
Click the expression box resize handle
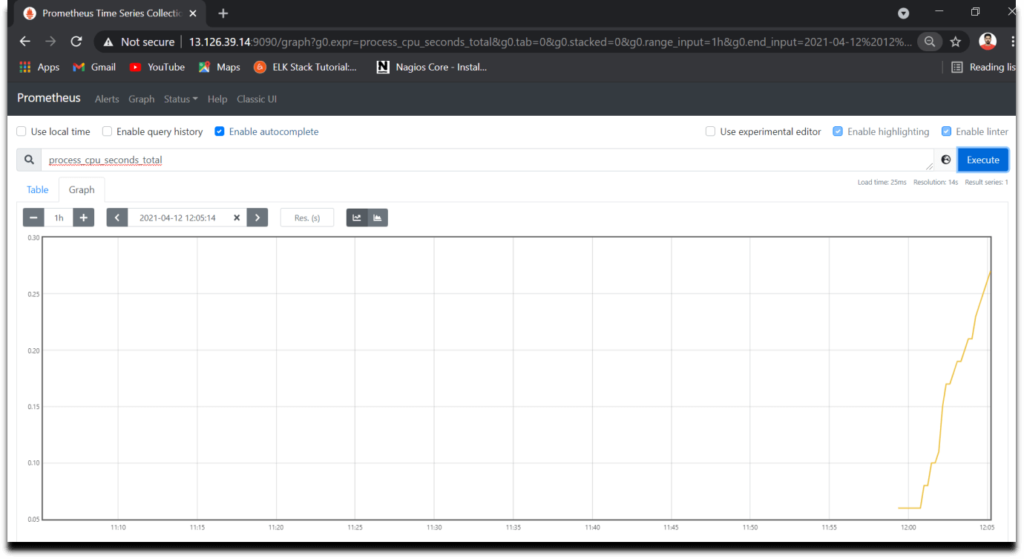tap(929, 167)
